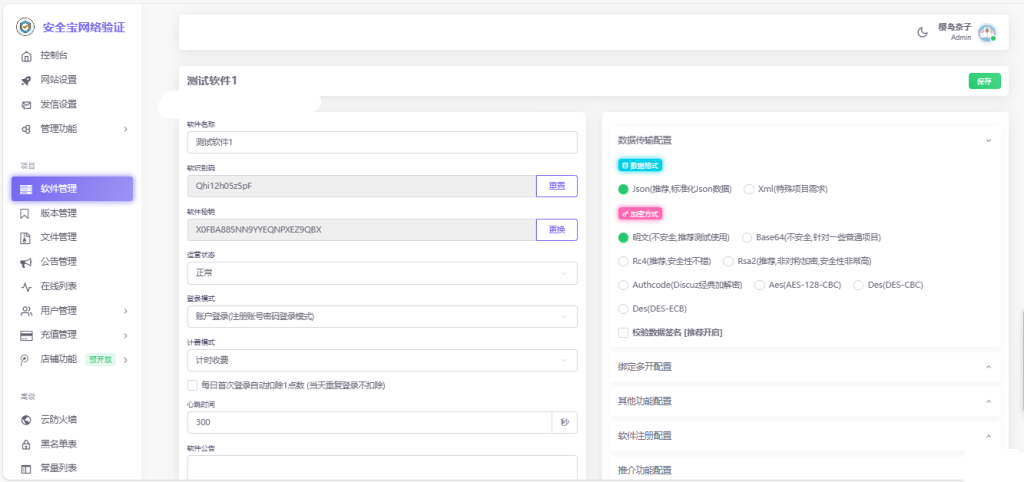This screenshot has height=482, width=1024.
Task: Click the 软件识别码 field Qhi12h05z5pF
Action: (x=362, y=186)
